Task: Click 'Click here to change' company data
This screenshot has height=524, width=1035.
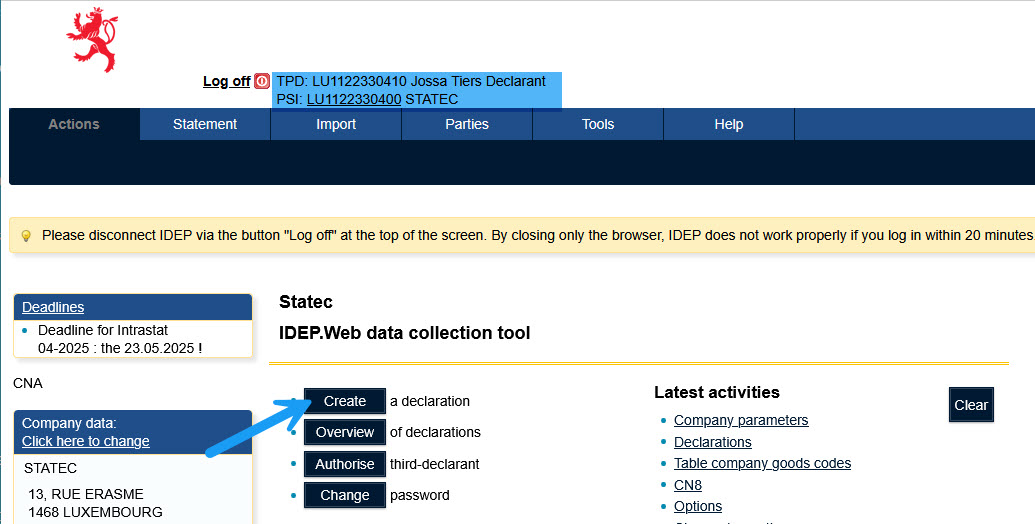Action: (86, 441)
